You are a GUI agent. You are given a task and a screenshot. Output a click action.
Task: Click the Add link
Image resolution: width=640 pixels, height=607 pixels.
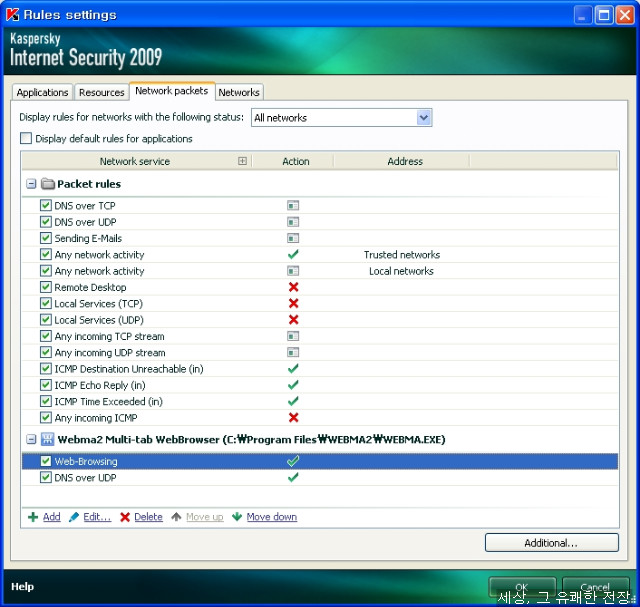coord(52,517)
